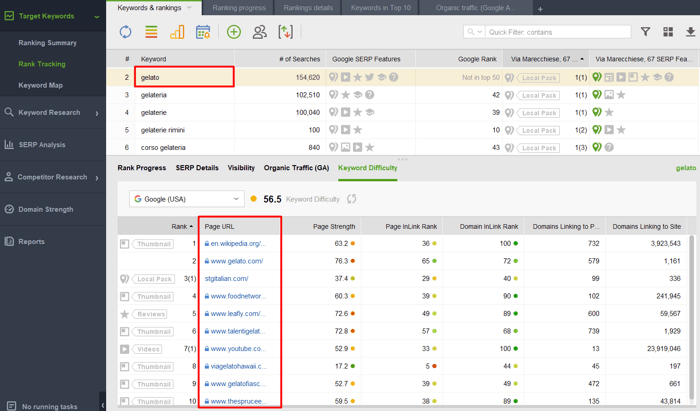The width and height of the screenshot is (700, 411).
Task: Click the Videos badge in youtube row
Action: 148,349
